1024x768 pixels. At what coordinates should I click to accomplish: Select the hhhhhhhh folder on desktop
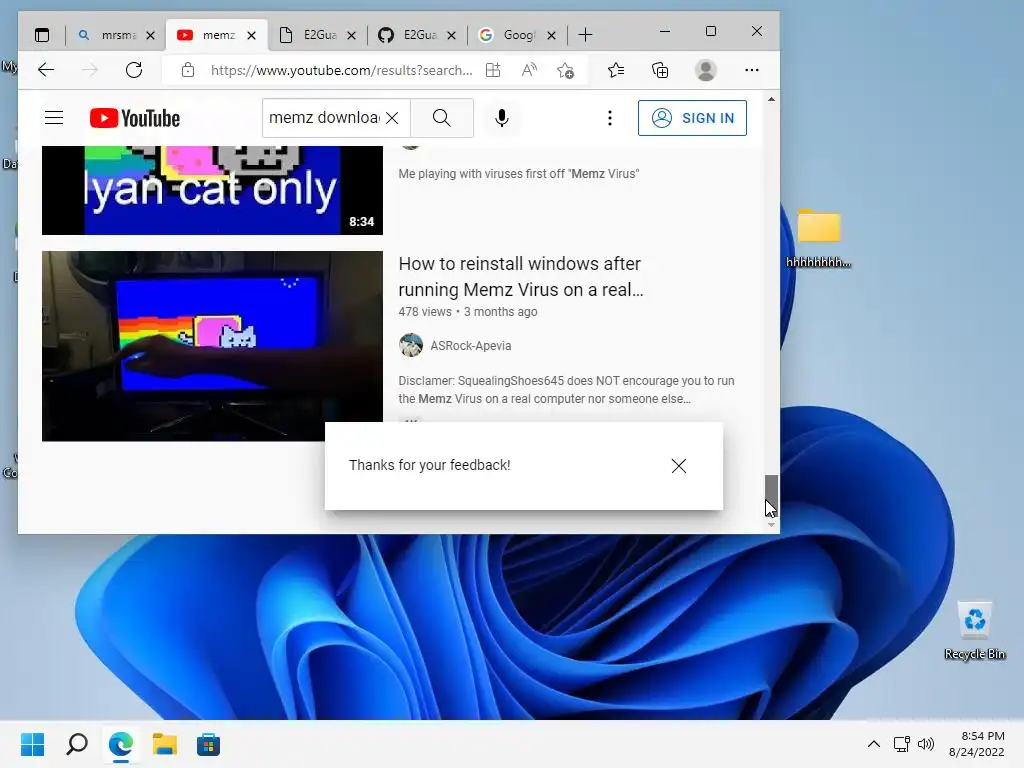[818, 238]
